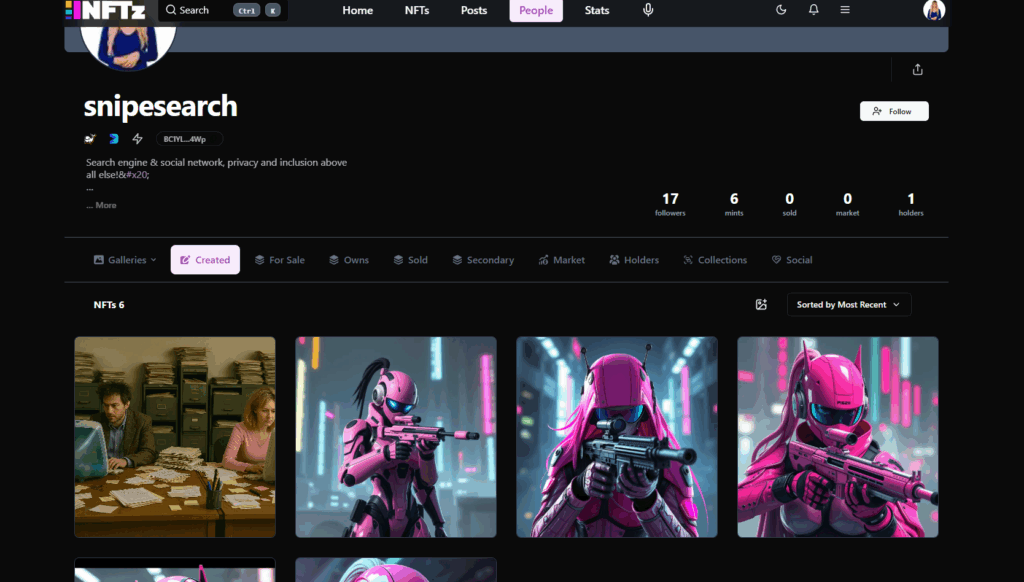The width and height of the screenshot is (1024, 582).
Task: Expand the bio with the More link
Action: (101, 205)
